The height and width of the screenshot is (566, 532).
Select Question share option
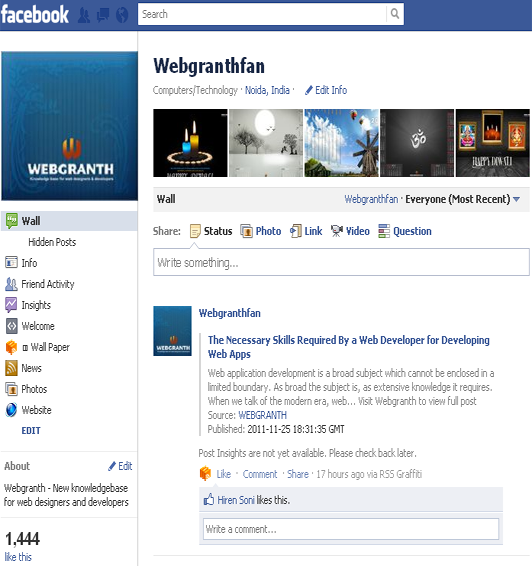[412, 231]
